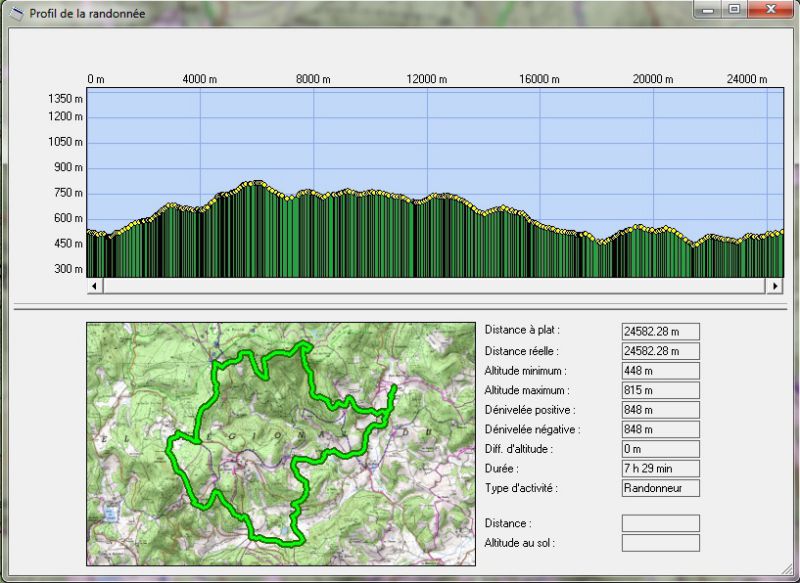This screenshot has width=800, height=583.
Task: Click the window resize grip in the corner
Action: pos(788,572)
